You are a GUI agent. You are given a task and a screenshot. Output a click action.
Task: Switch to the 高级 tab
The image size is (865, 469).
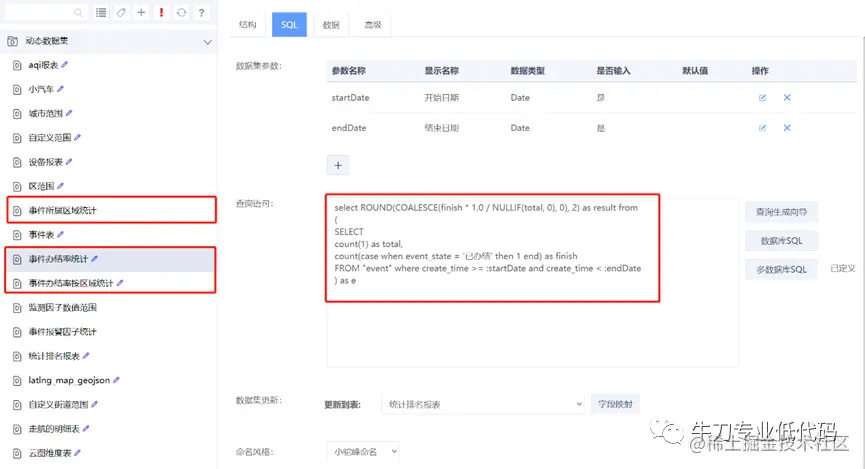point(373,25)
